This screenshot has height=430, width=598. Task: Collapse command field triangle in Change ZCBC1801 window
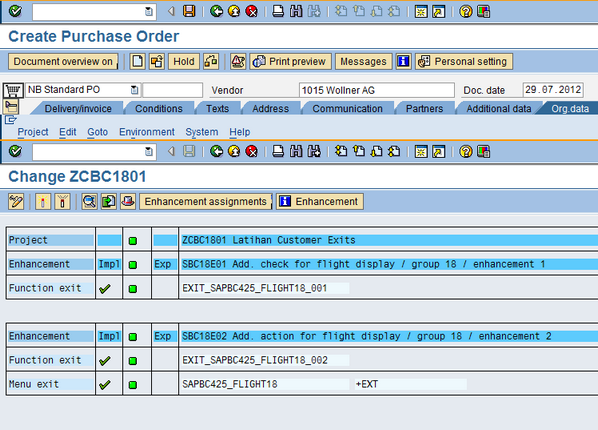click(x=172, y=151)
